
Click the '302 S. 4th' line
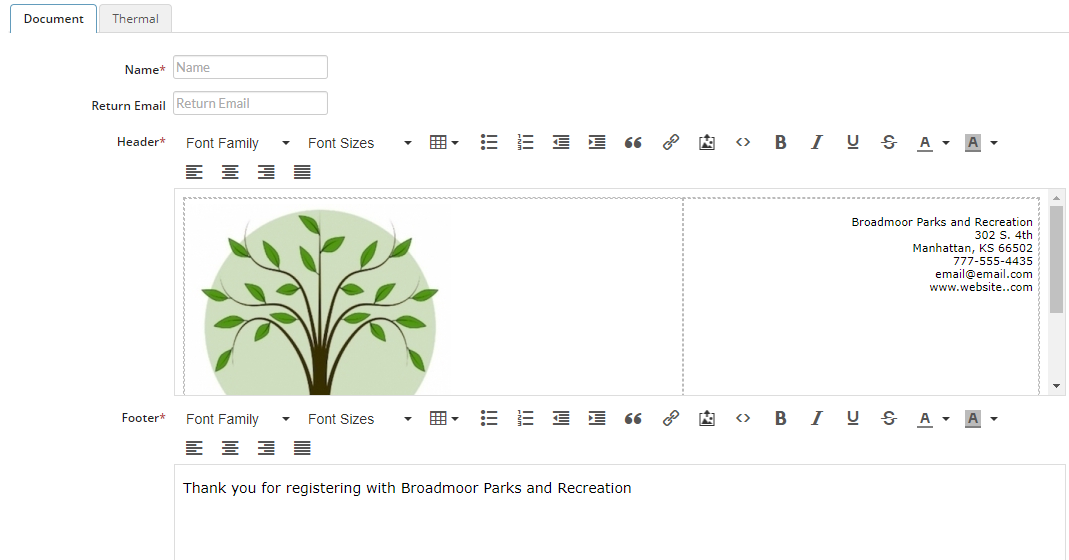pyautogui.click(x=1003, y=235)
